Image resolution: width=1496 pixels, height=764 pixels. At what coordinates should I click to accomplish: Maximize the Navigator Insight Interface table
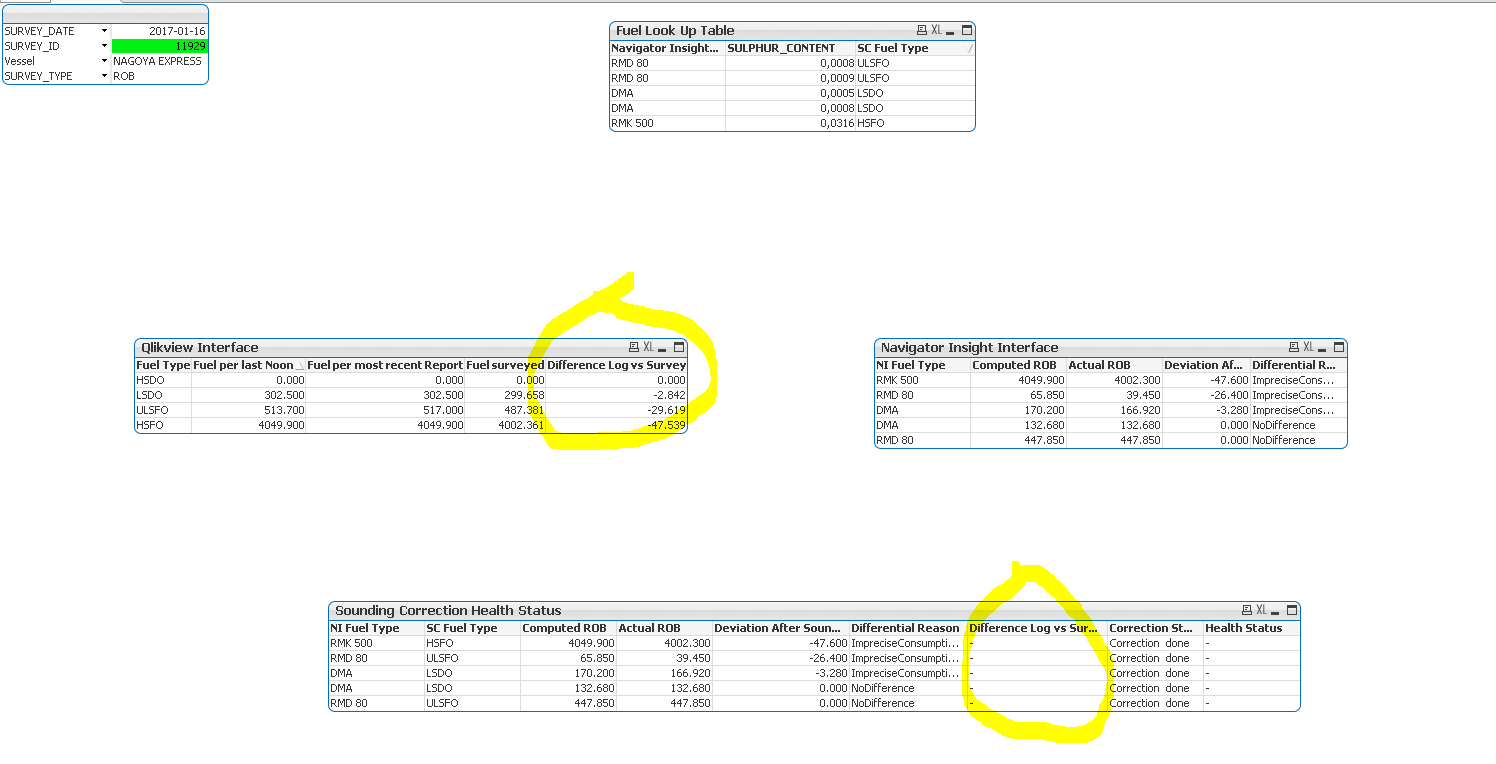(1339, 347)
